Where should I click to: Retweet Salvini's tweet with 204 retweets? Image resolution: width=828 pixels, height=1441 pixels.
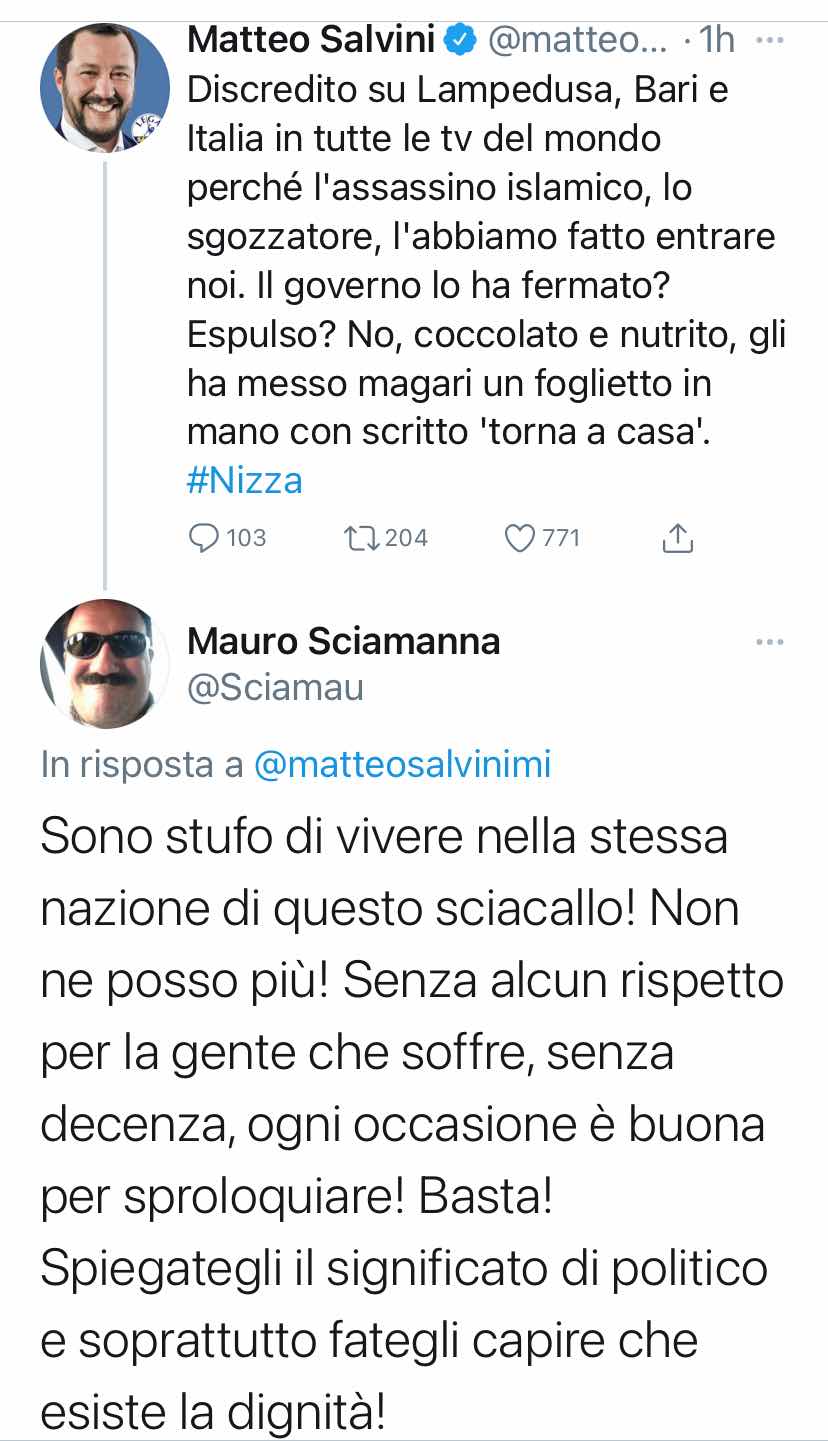point(361,538)
